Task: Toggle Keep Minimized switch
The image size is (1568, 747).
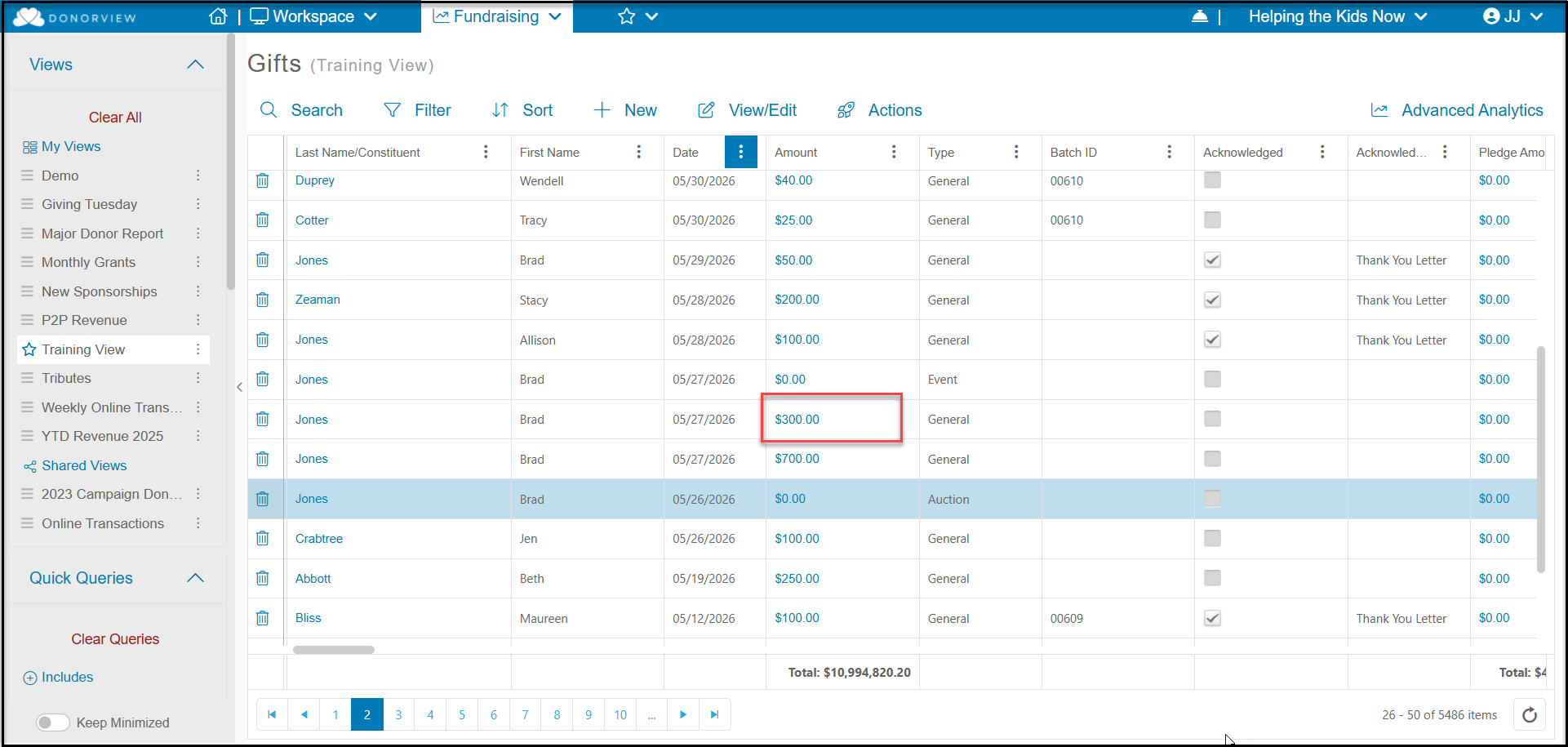Action: [x=53, y=723]
